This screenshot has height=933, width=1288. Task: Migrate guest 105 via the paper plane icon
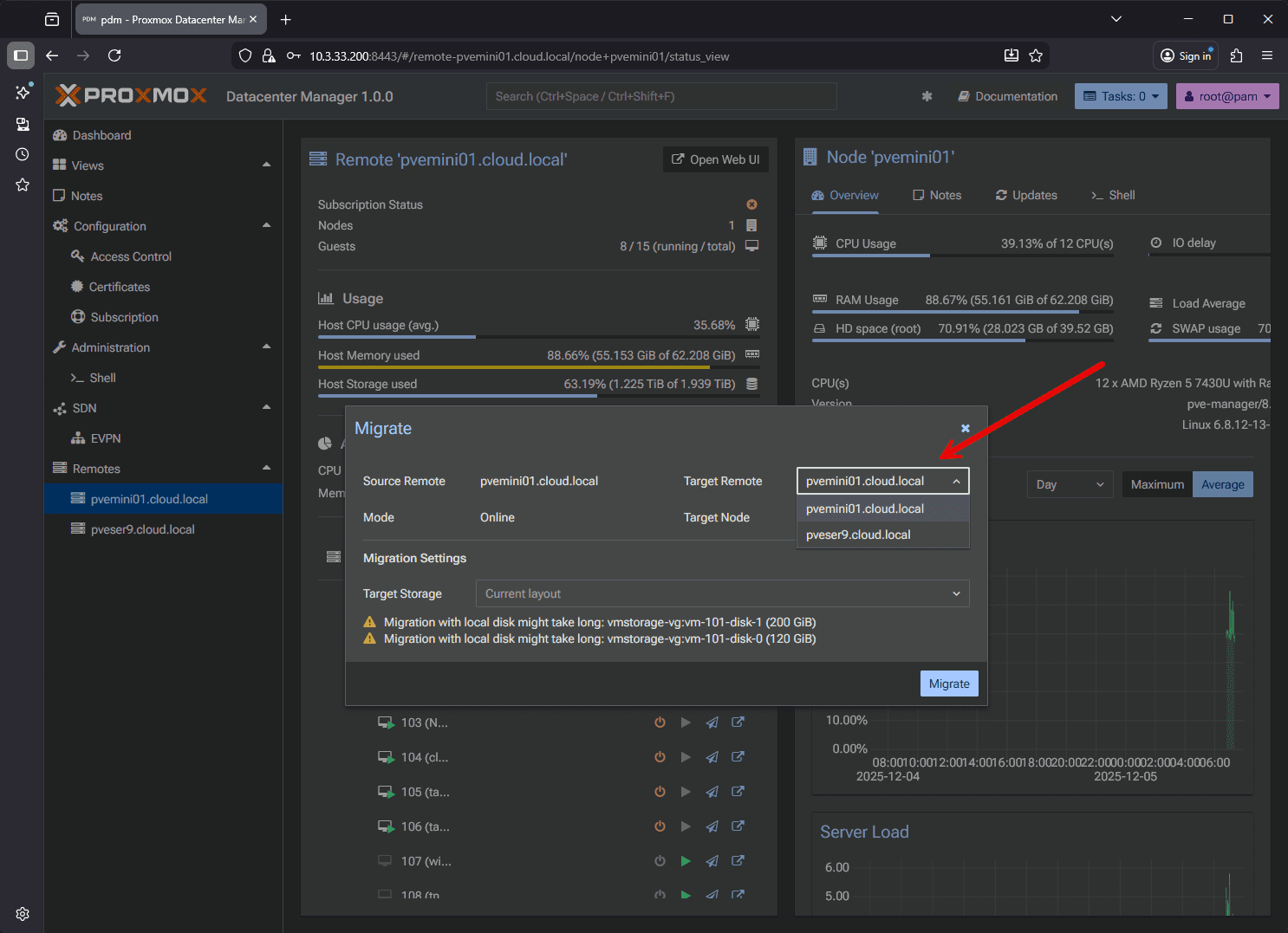pos(712,791)
